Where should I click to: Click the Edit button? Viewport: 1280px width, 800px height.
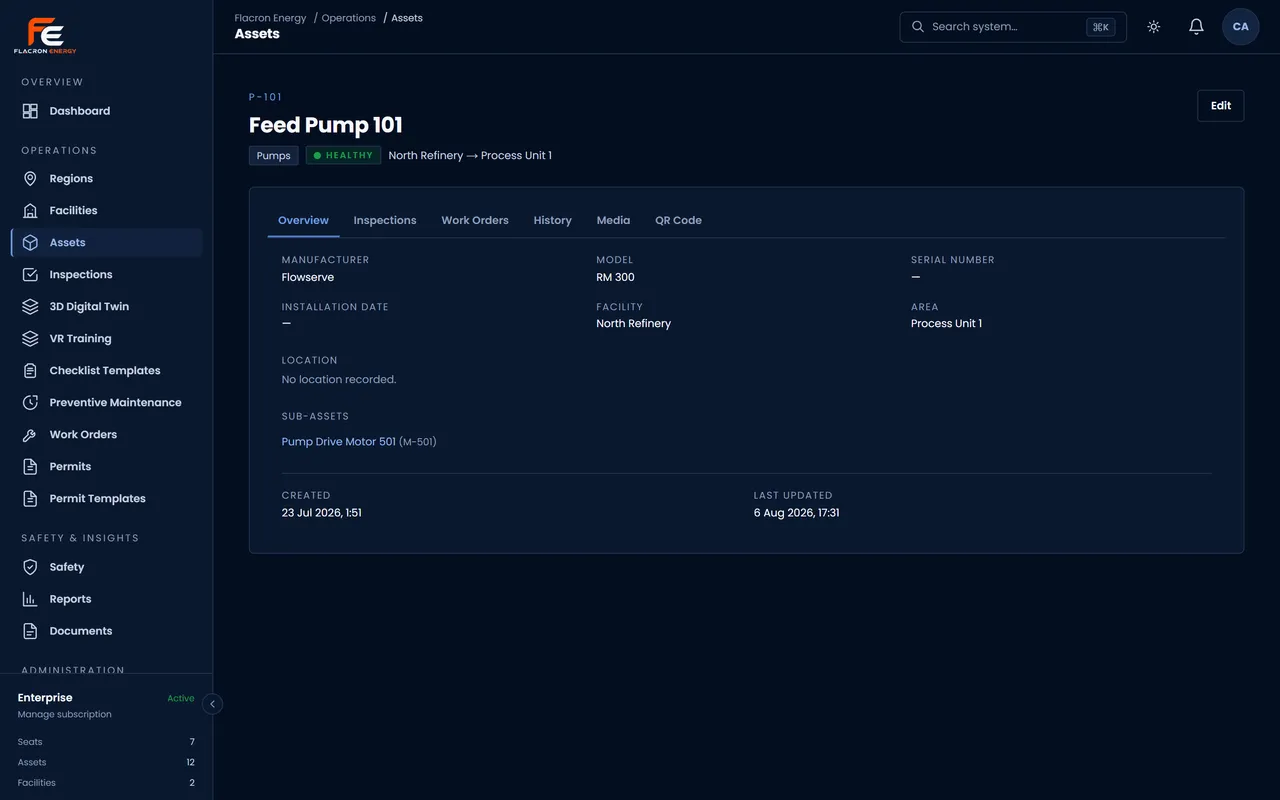tap(1221, 106)
